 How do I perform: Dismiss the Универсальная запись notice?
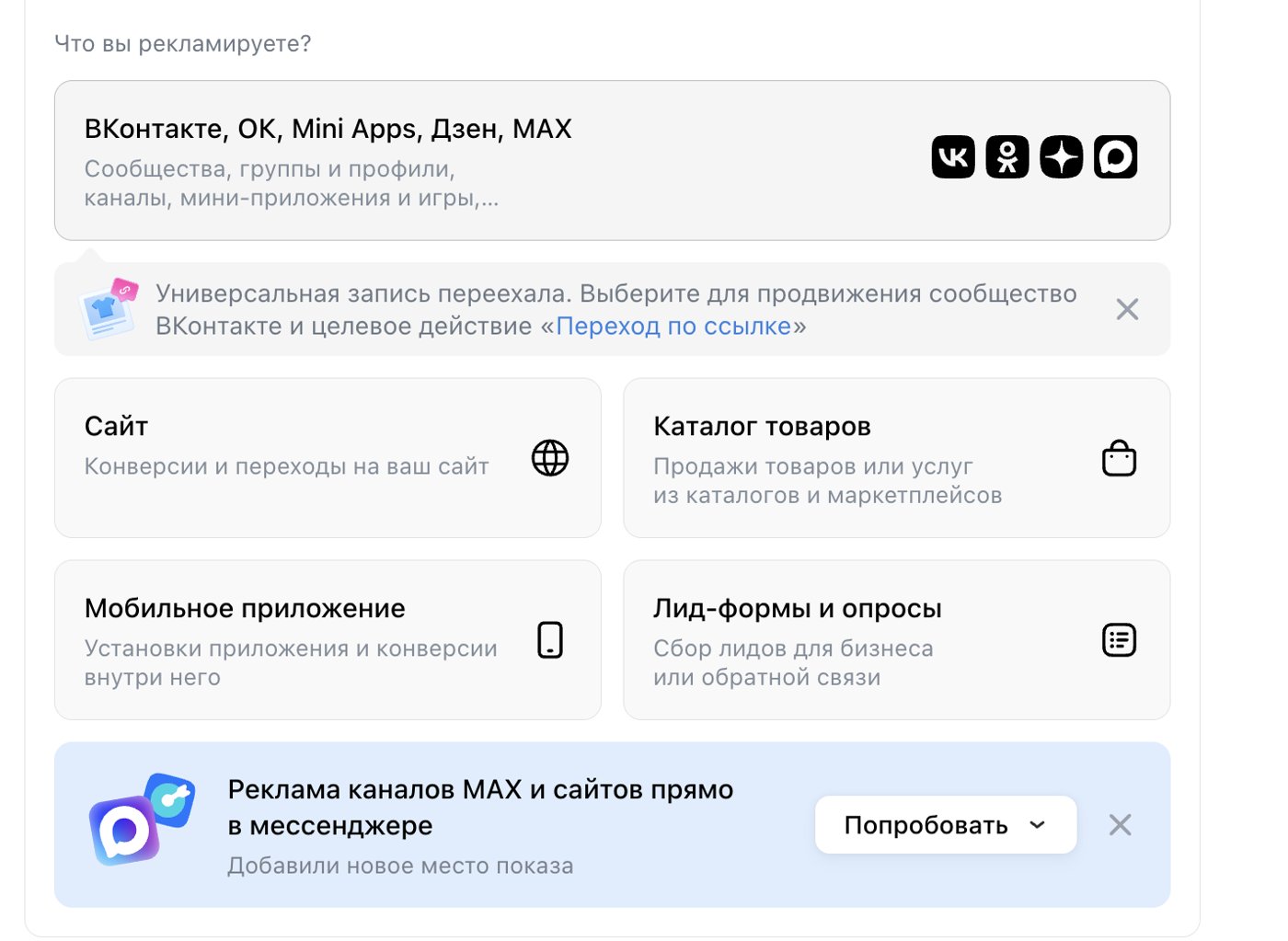[x=1127, y=309]
